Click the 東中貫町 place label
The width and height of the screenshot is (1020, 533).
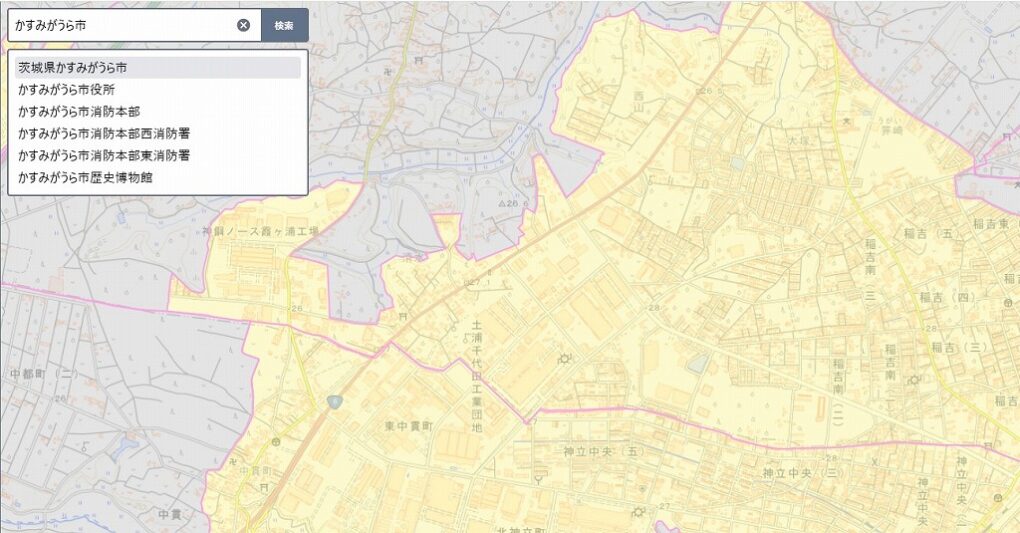point(409,426)
